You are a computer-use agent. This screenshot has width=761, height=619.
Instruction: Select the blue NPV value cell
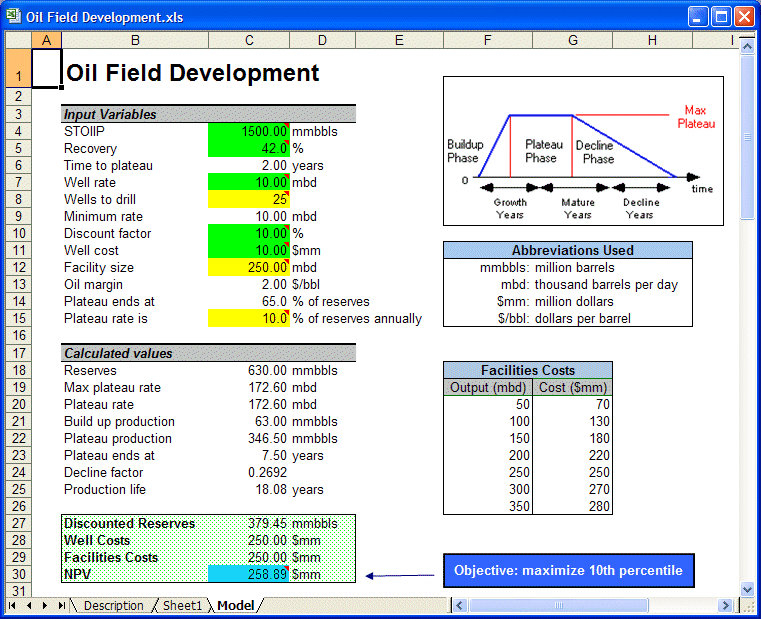coord(249,574)
